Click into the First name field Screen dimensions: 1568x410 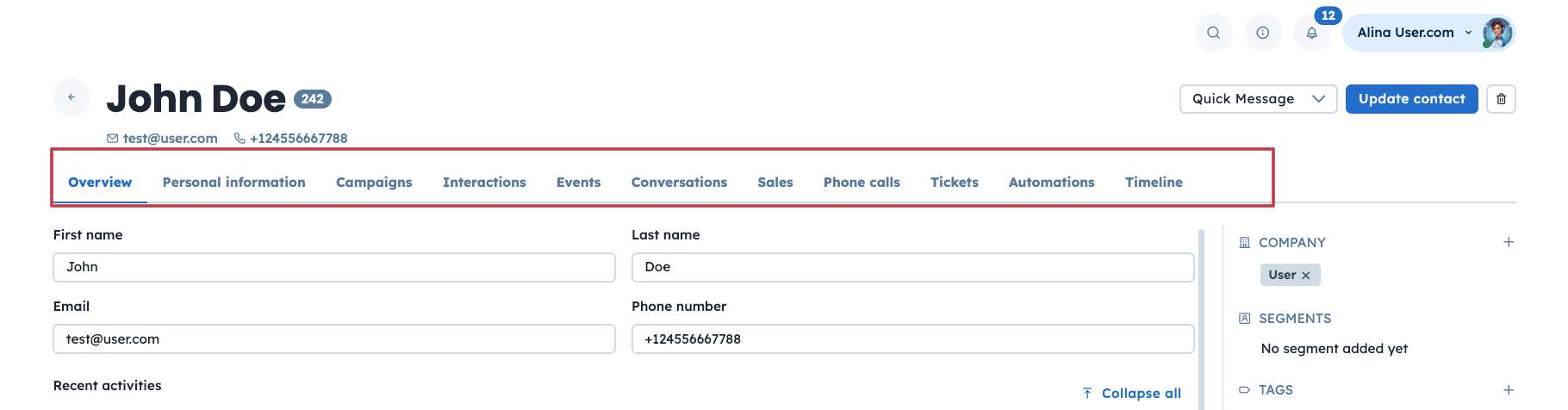(333, 267)
